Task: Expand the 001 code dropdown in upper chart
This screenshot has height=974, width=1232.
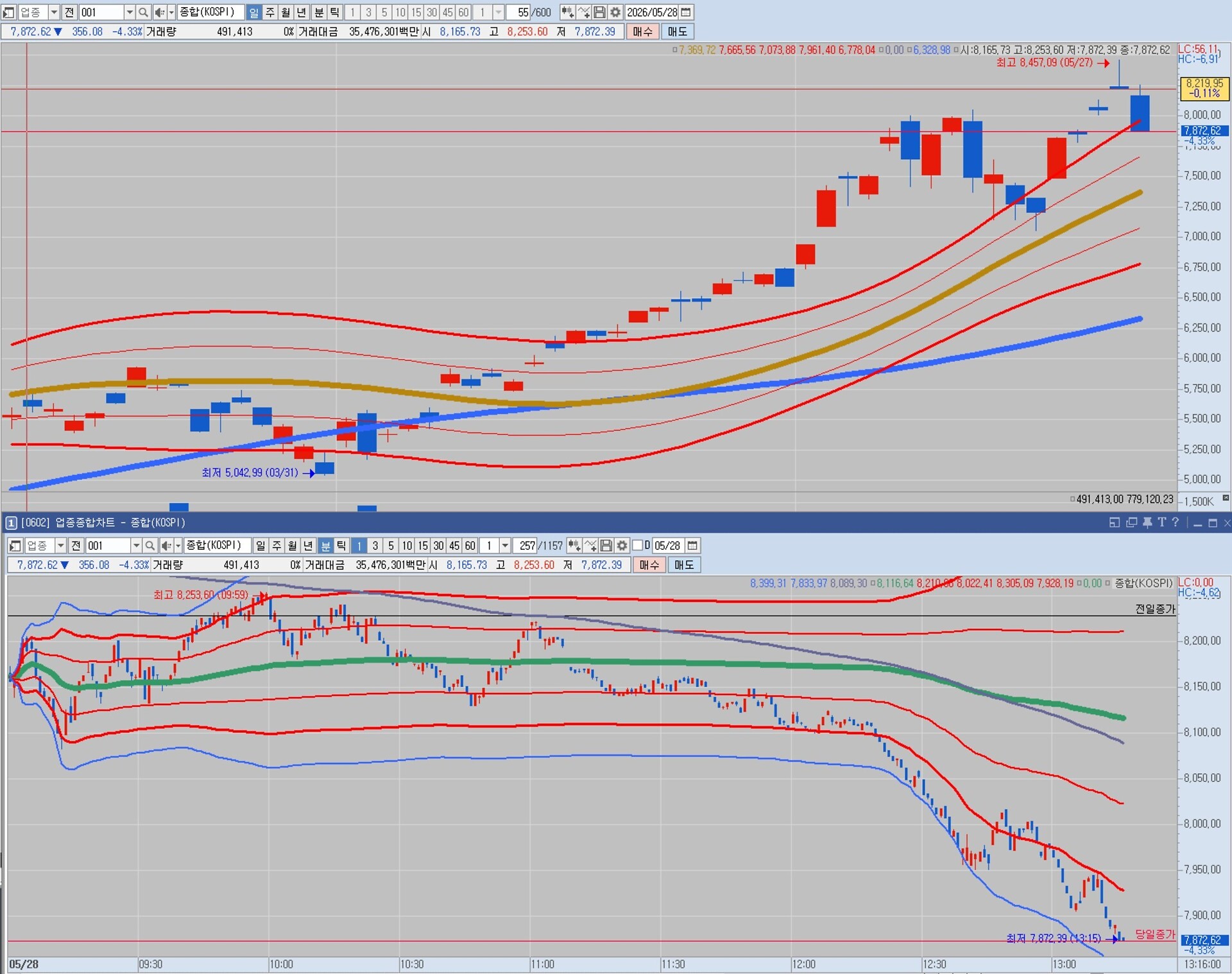Action: pos(129,12)
